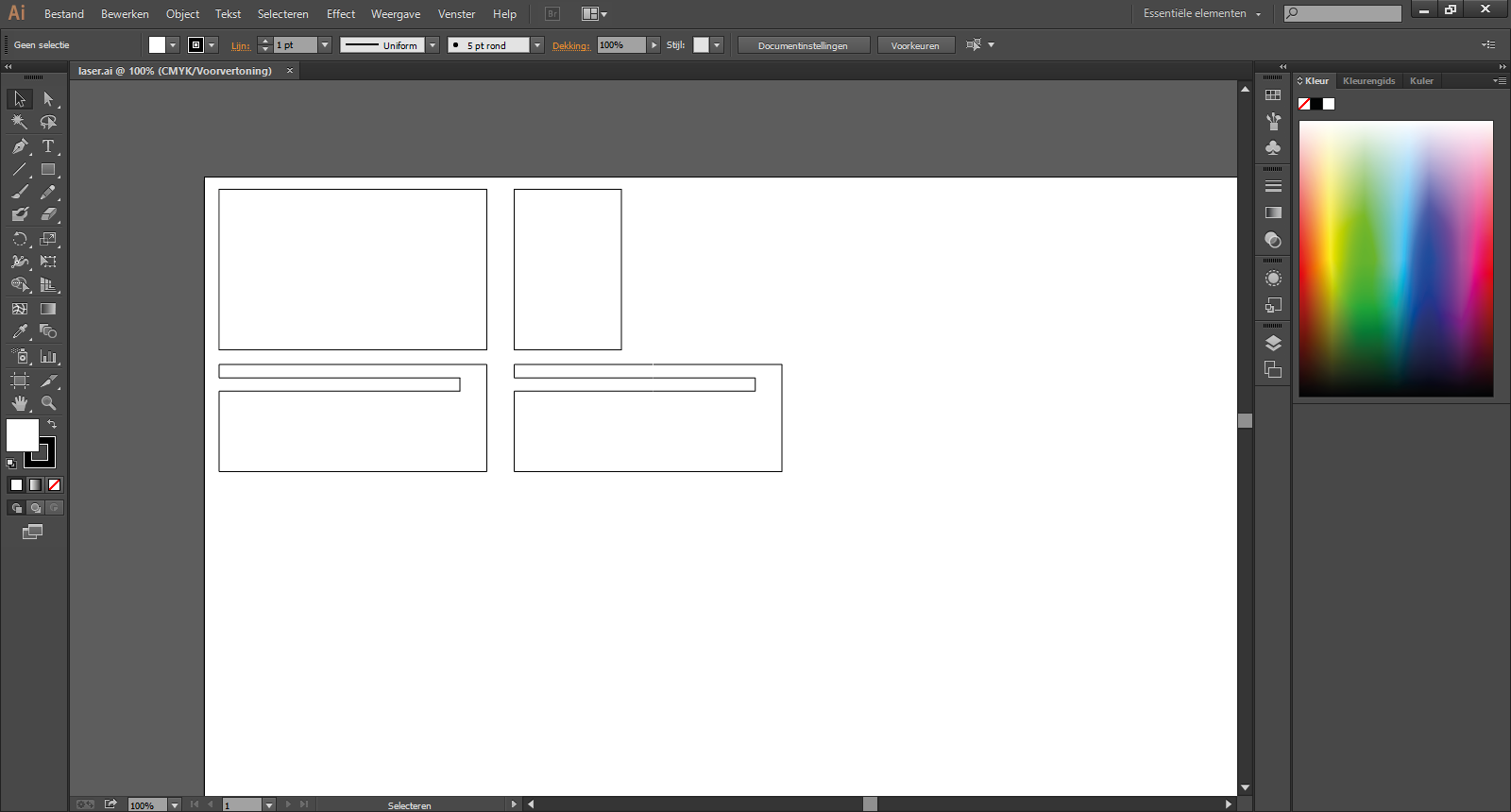Select the Line Segment tool
The height and width of the screenshot is (812, 1511).
pyautogui.click(x=20, y=170)
